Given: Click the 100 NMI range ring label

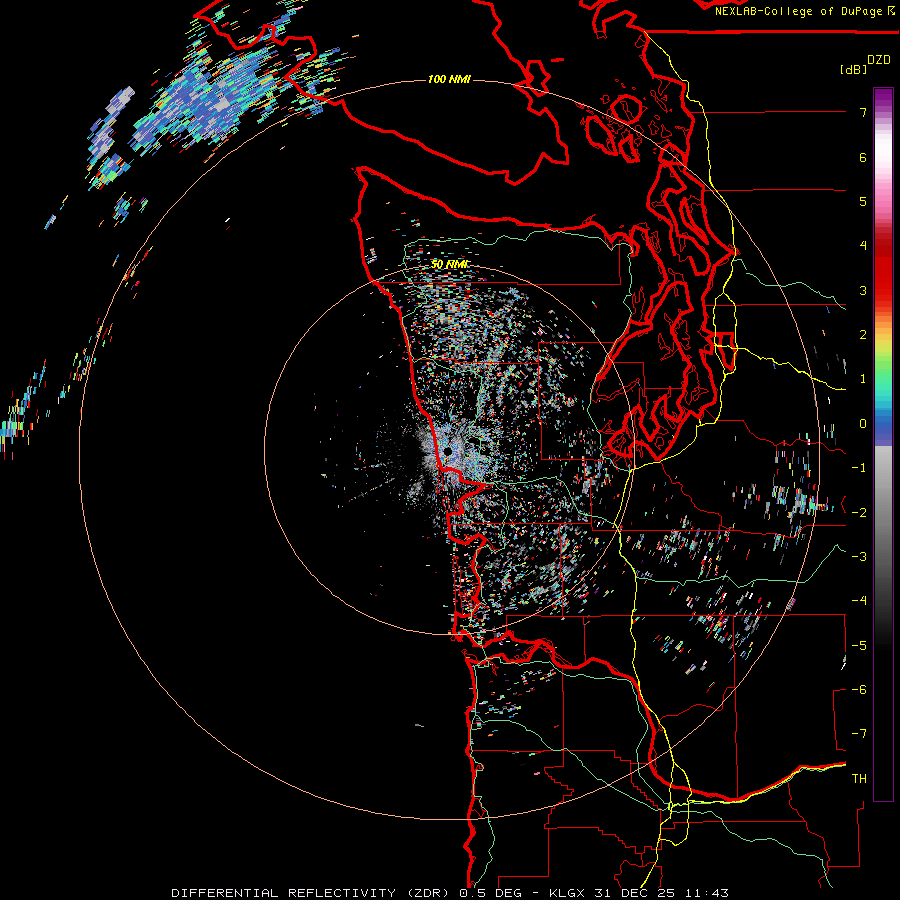Looking at the screenshot, I should coord(449,79).
